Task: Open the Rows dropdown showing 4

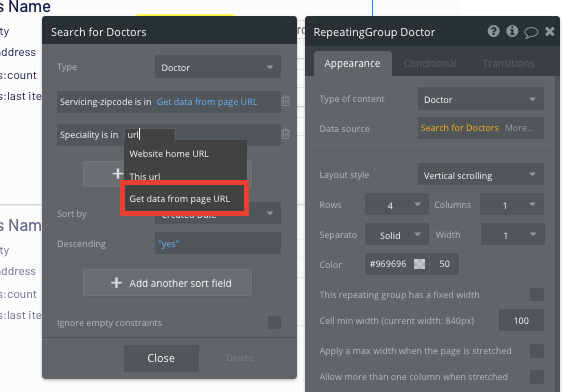Action: click(396, 205)
